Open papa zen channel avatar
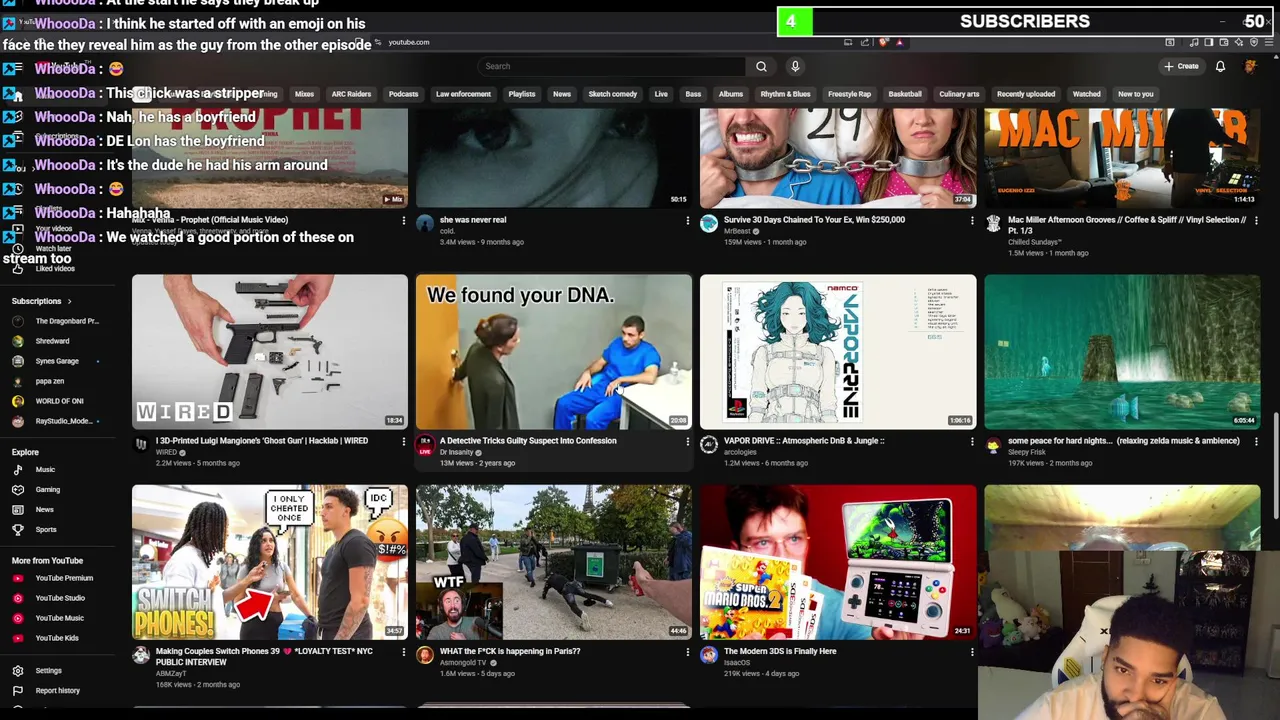The height and width of the screenshot is (720, 1280). coord(18,381)
